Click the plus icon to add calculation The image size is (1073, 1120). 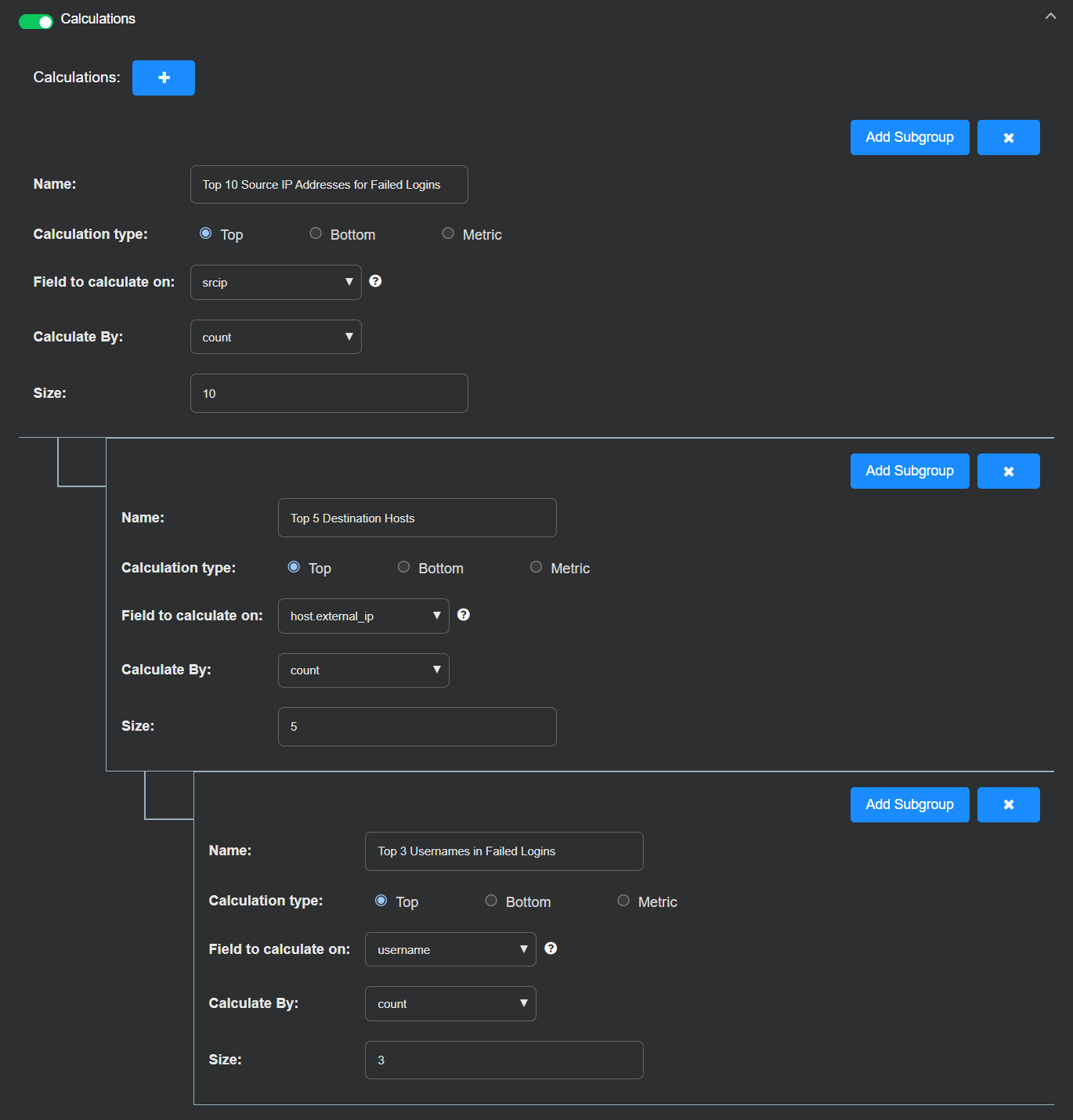(x=164, y=78)
